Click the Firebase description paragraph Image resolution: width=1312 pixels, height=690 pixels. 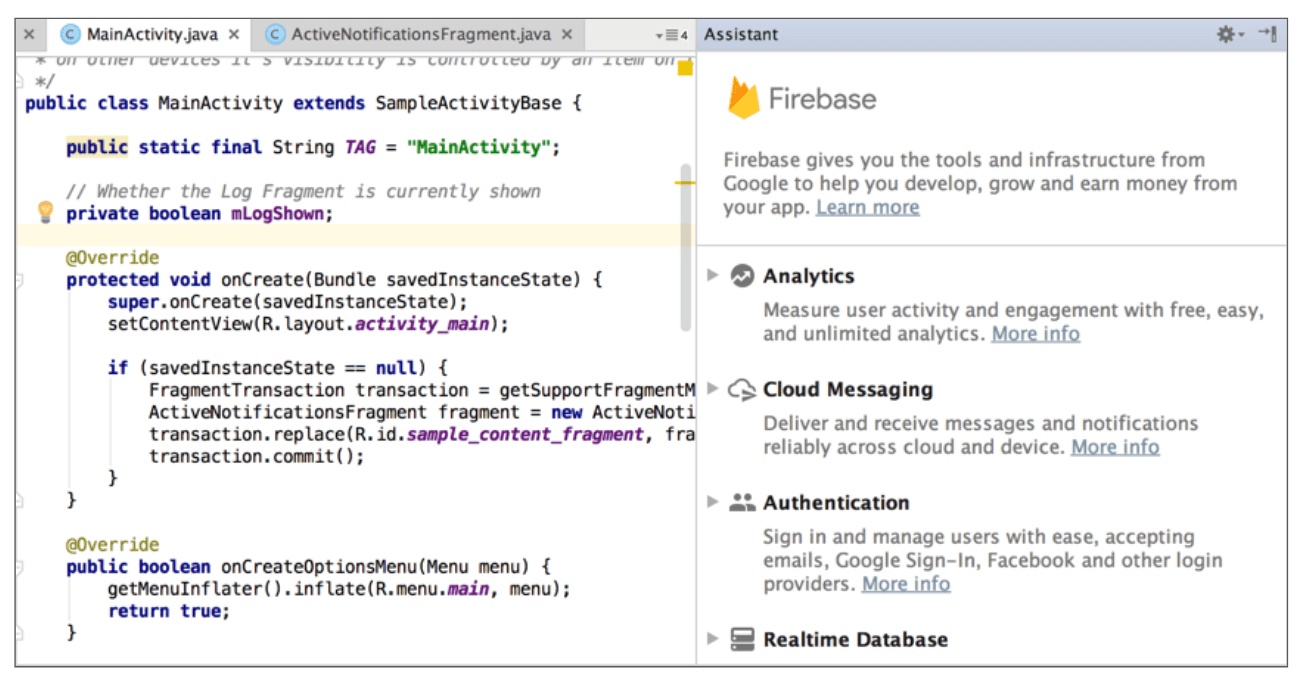980,184
